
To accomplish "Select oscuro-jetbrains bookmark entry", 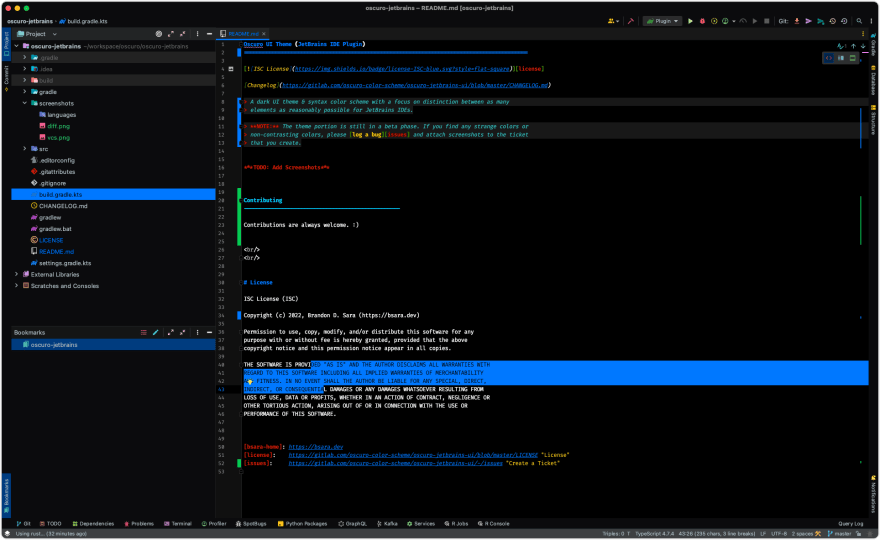I will [113, 345].
